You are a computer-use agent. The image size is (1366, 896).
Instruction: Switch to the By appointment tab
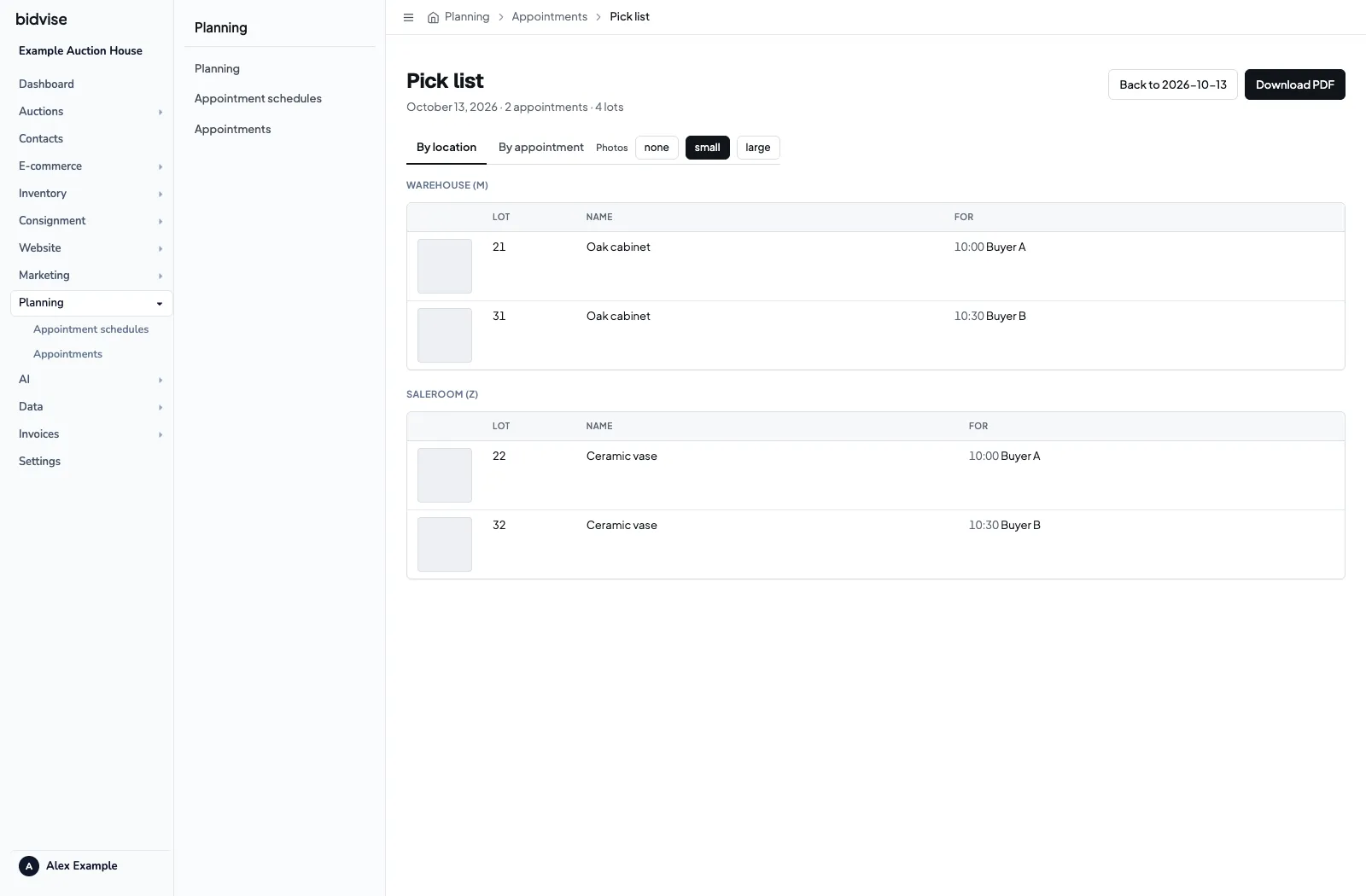pos(541,148)
